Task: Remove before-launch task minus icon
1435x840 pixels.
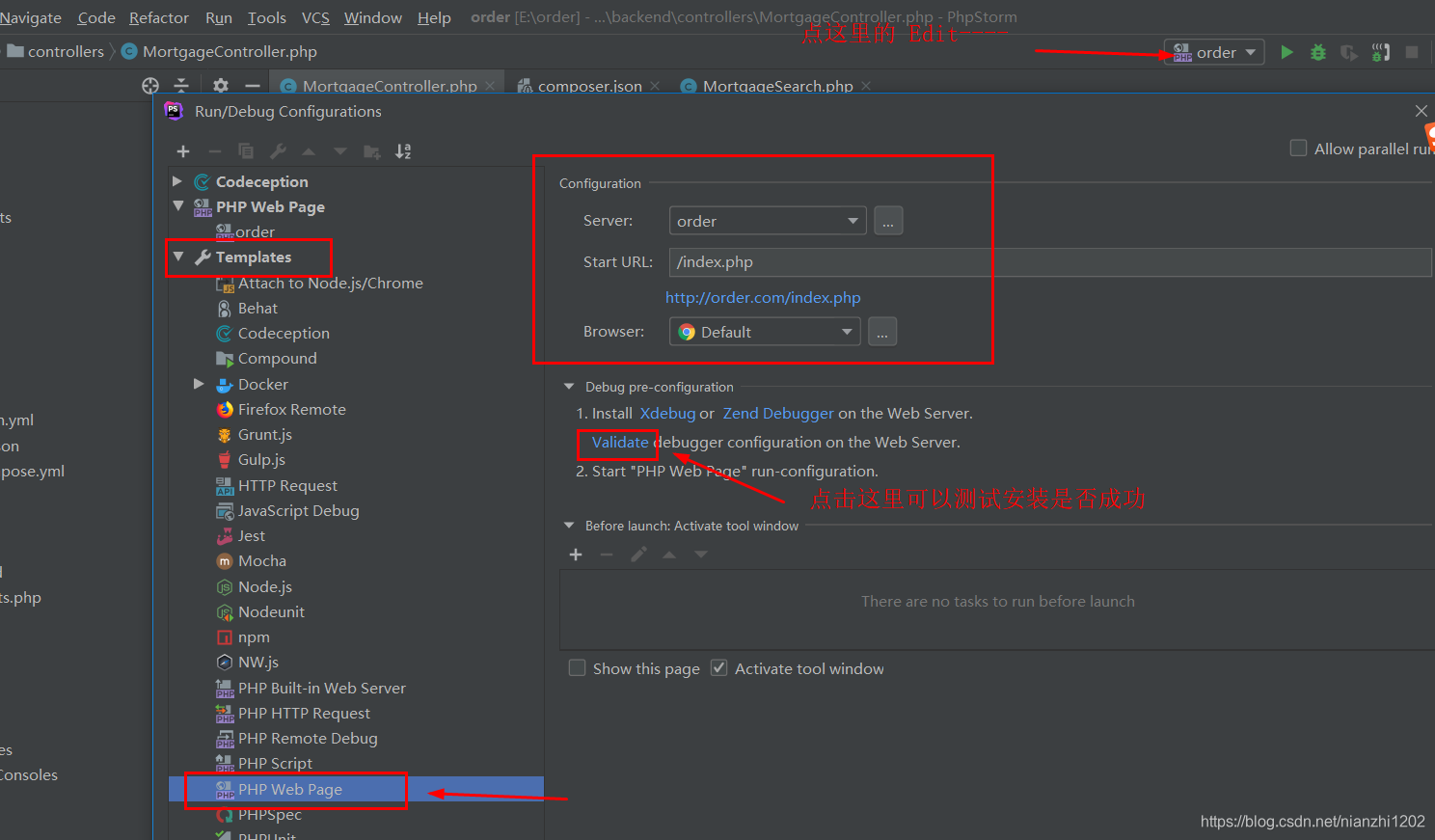Action: point(607,555)
